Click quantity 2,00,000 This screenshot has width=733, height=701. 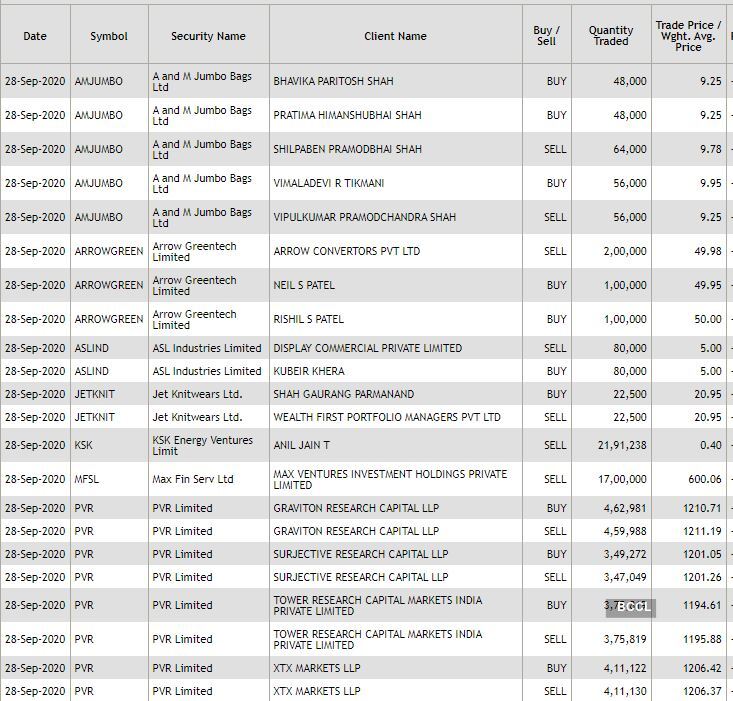[625, 251]
